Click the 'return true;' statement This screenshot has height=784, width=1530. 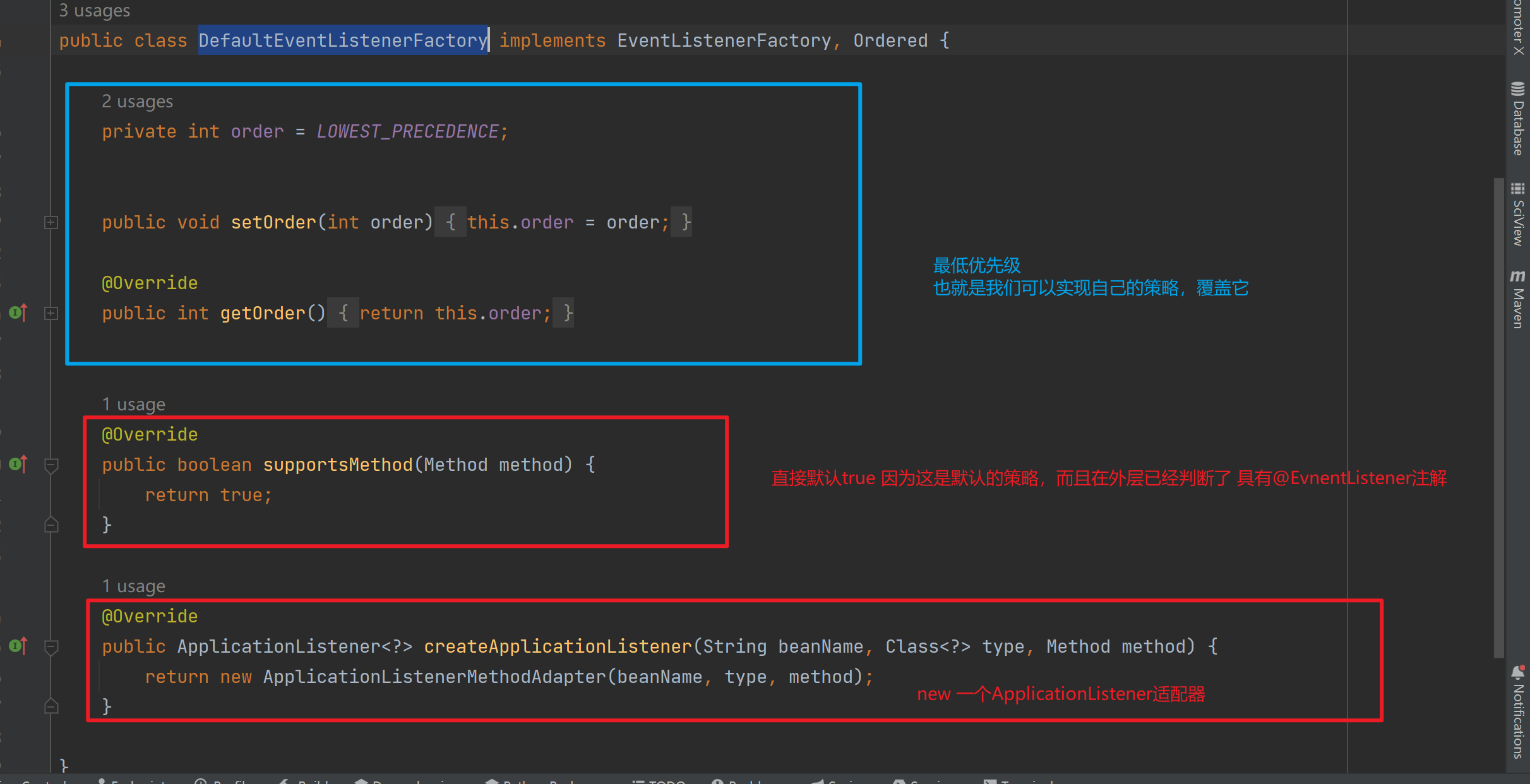pos(209,495)
